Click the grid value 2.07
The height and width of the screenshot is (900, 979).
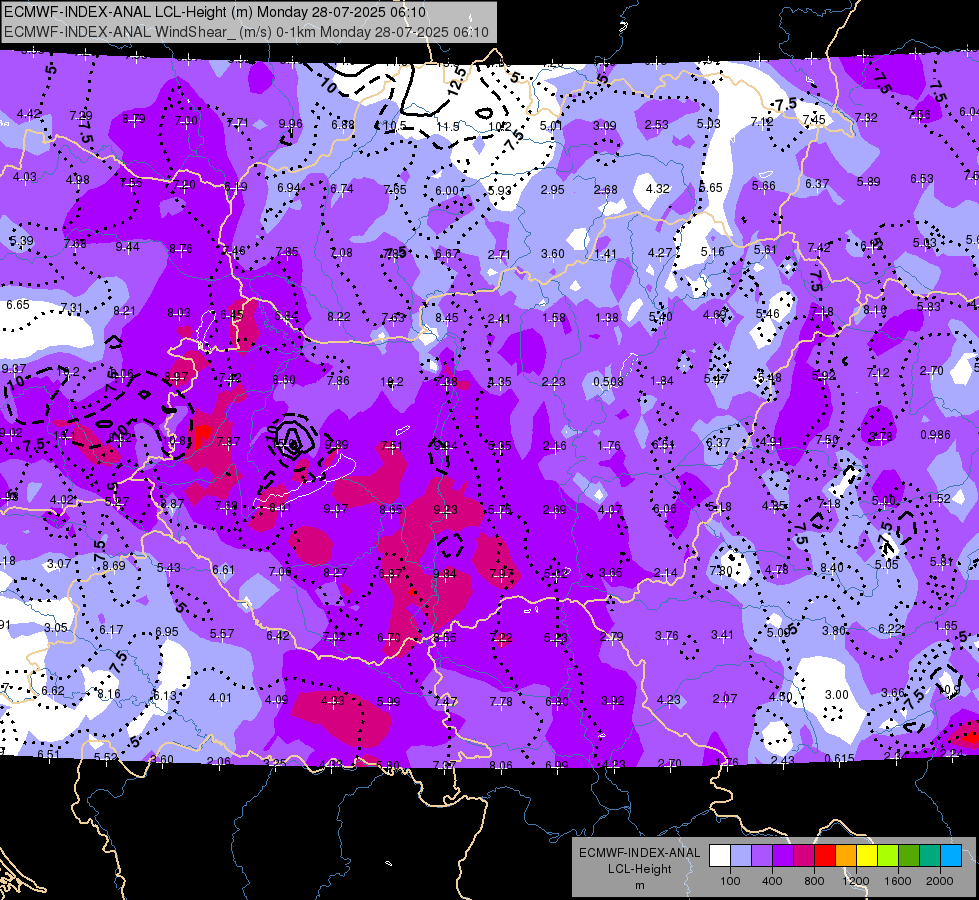click(725, 698)
